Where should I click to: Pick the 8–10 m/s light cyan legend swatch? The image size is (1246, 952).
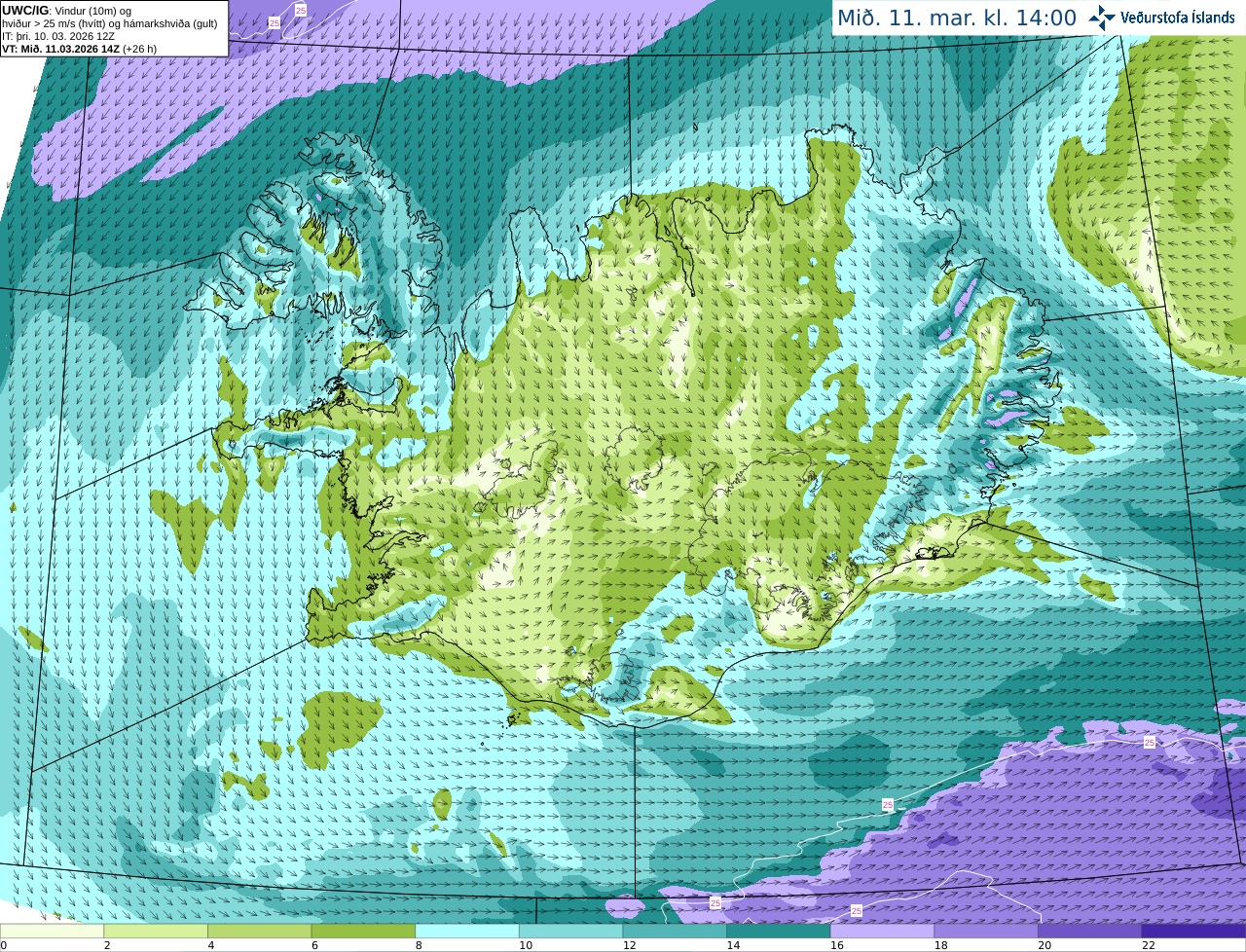467,931
